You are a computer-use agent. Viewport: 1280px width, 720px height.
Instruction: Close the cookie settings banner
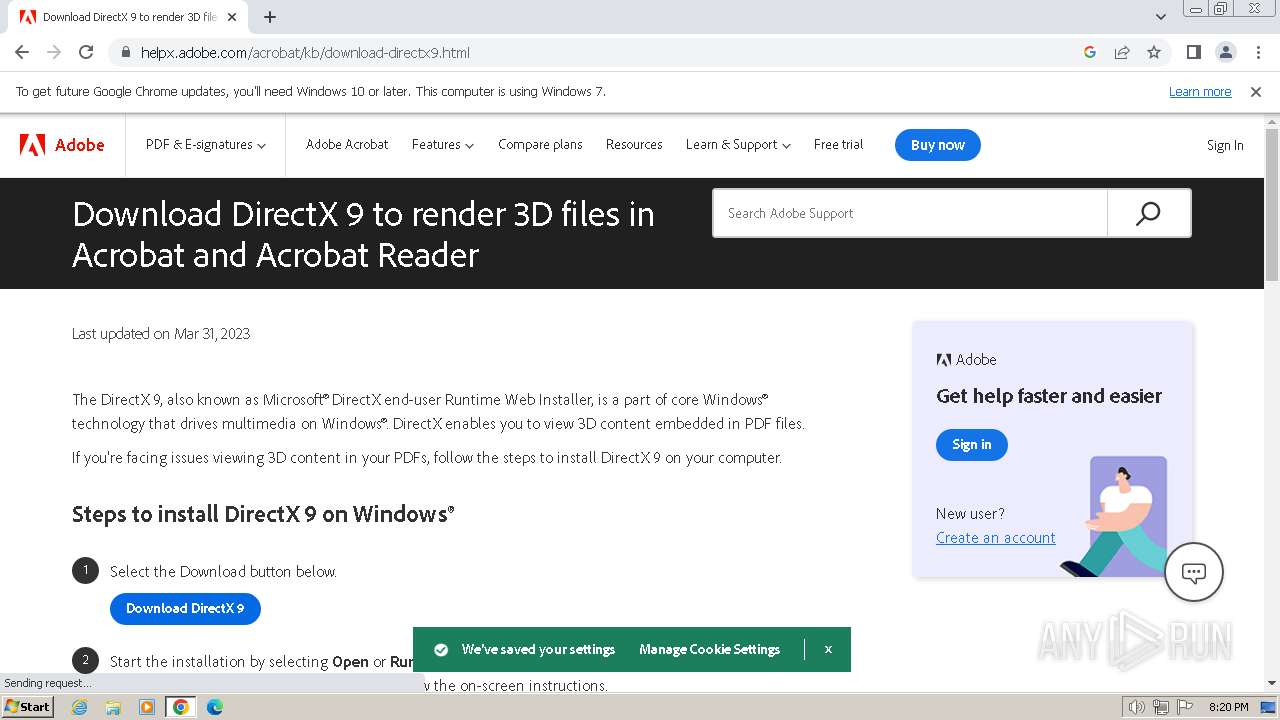[828, 650]
